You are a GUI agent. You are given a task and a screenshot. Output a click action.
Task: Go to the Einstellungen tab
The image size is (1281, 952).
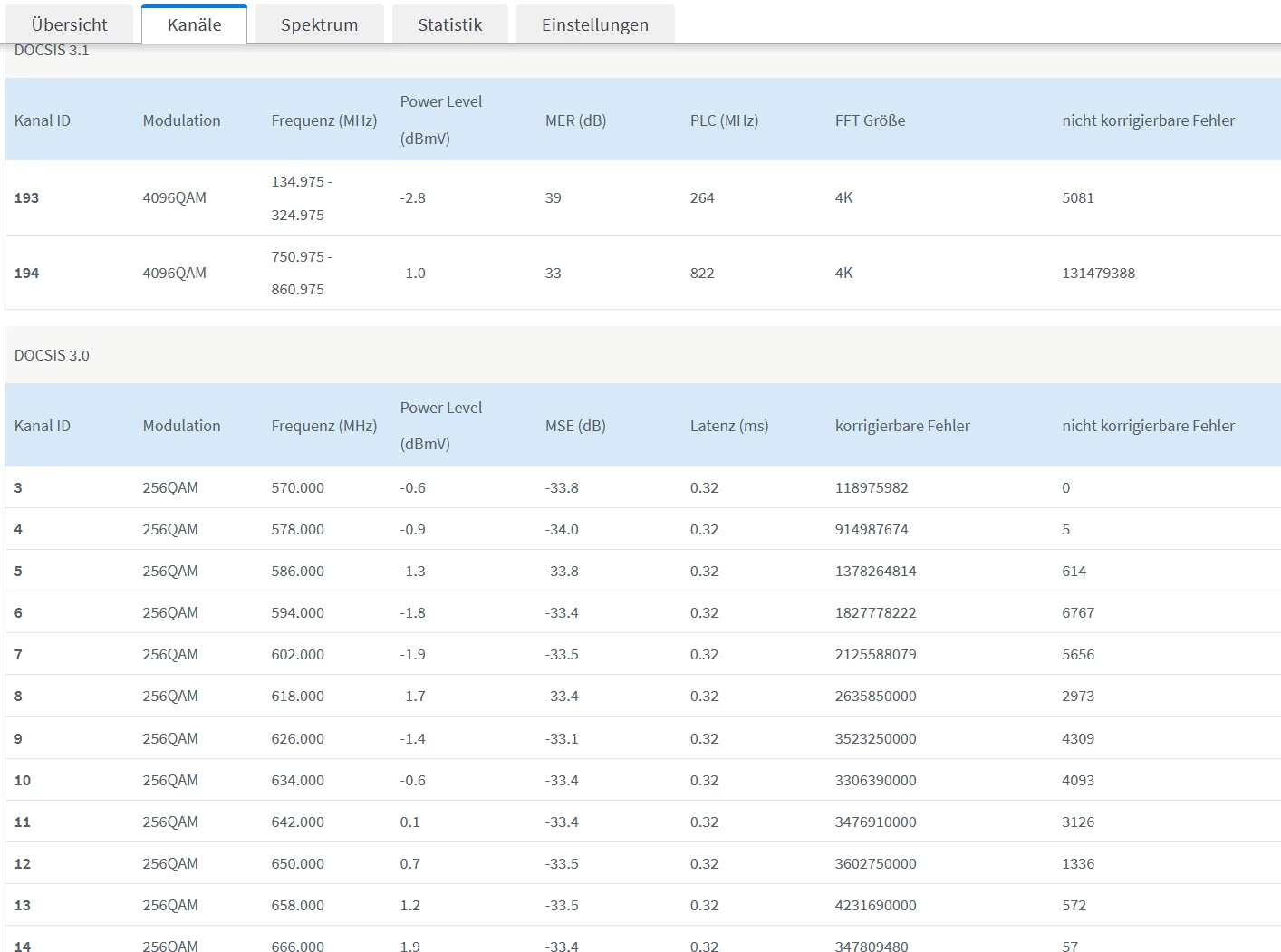(594, 24)
